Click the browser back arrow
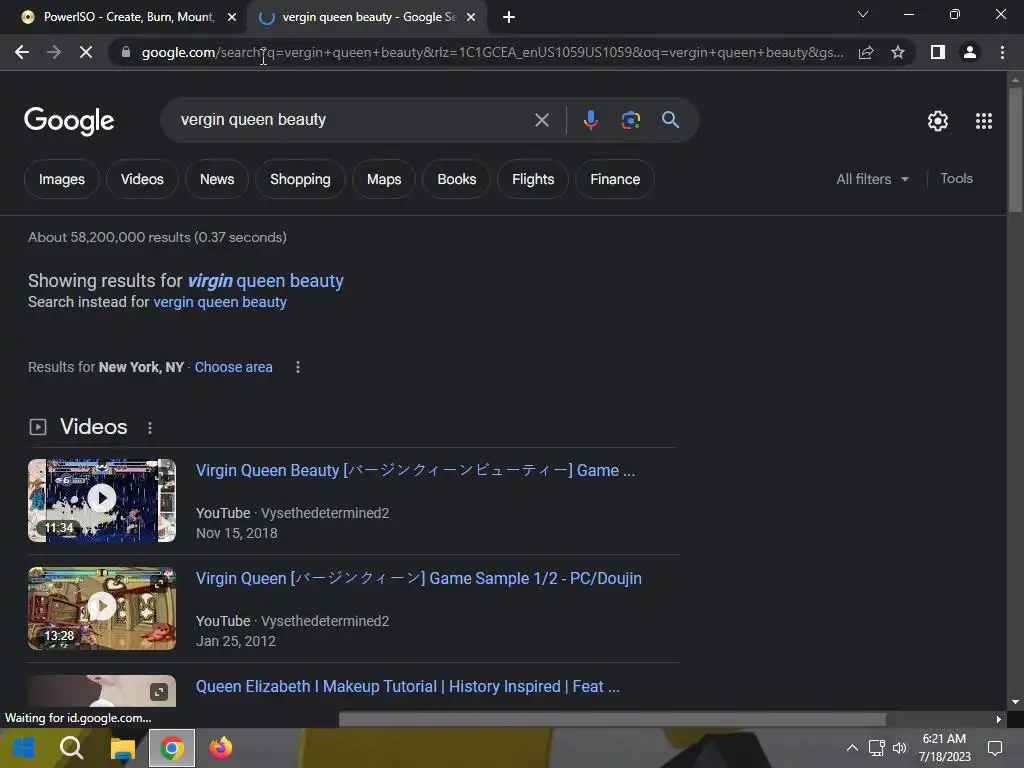The image size is (1024, 768). (22, 52)
